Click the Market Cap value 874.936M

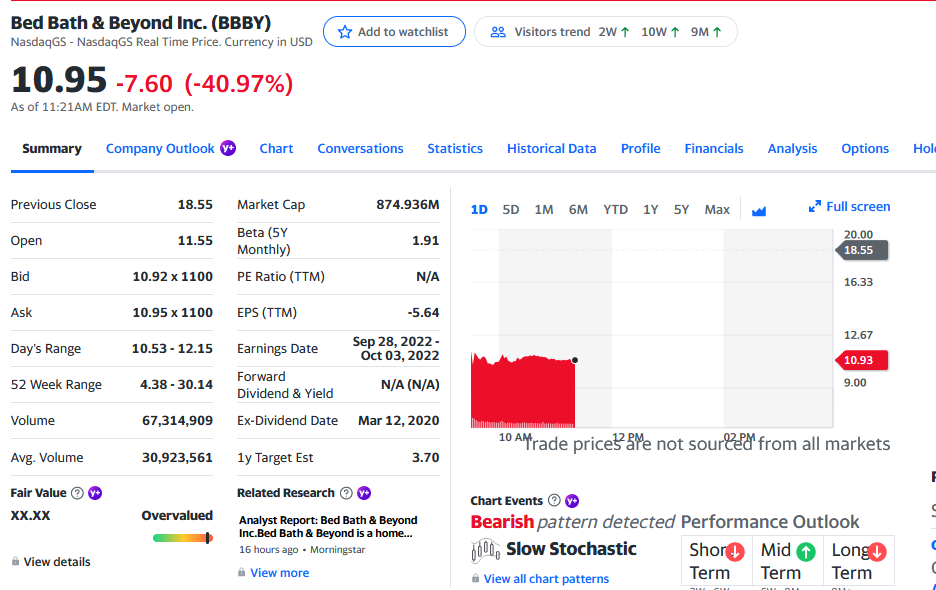point(408,205)
